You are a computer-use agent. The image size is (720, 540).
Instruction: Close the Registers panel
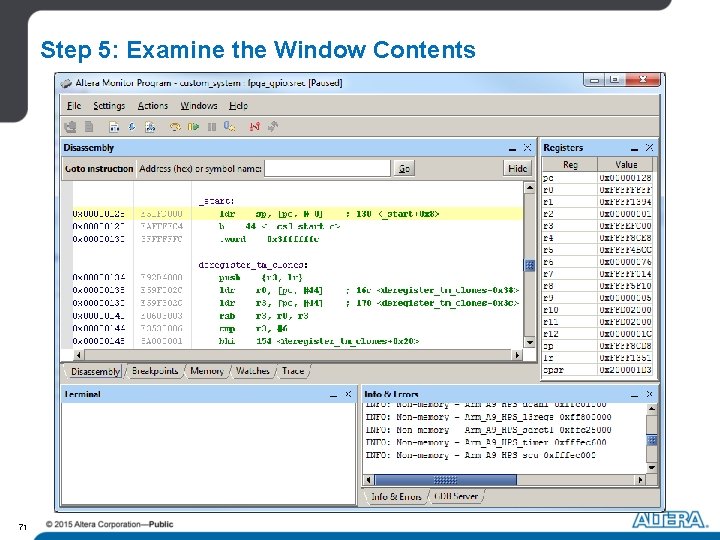pyautogui.click(x=649, y=148)
